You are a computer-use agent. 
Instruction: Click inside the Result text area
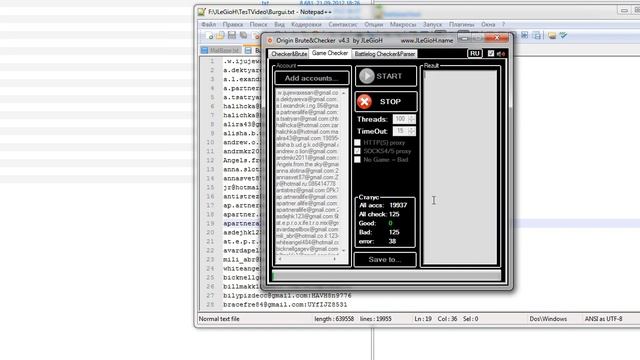[460, 167]
